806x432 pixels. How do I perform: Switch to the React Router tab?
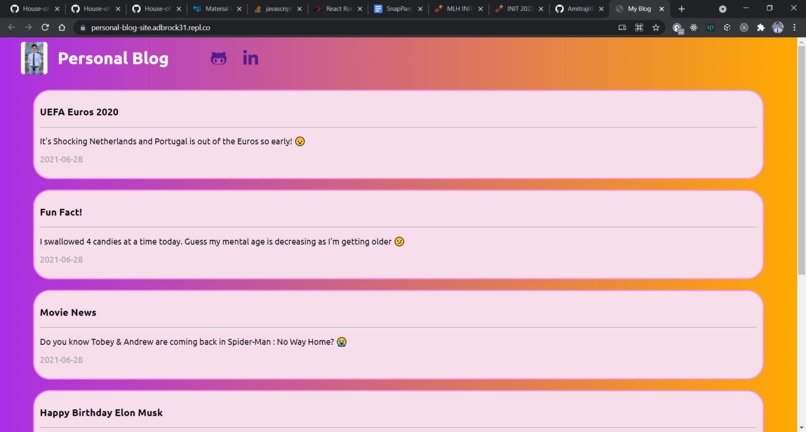[337, 9]
